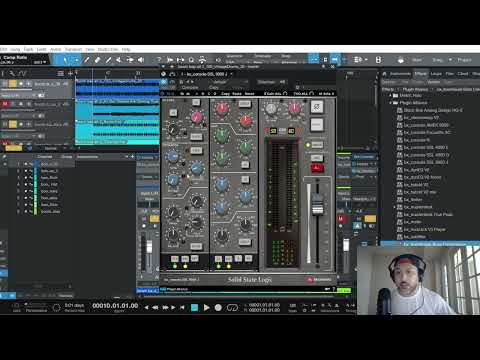Viewport: 480px width, 360px height.
Task: Click the Rewind button in transport
Action: [155, 307]
